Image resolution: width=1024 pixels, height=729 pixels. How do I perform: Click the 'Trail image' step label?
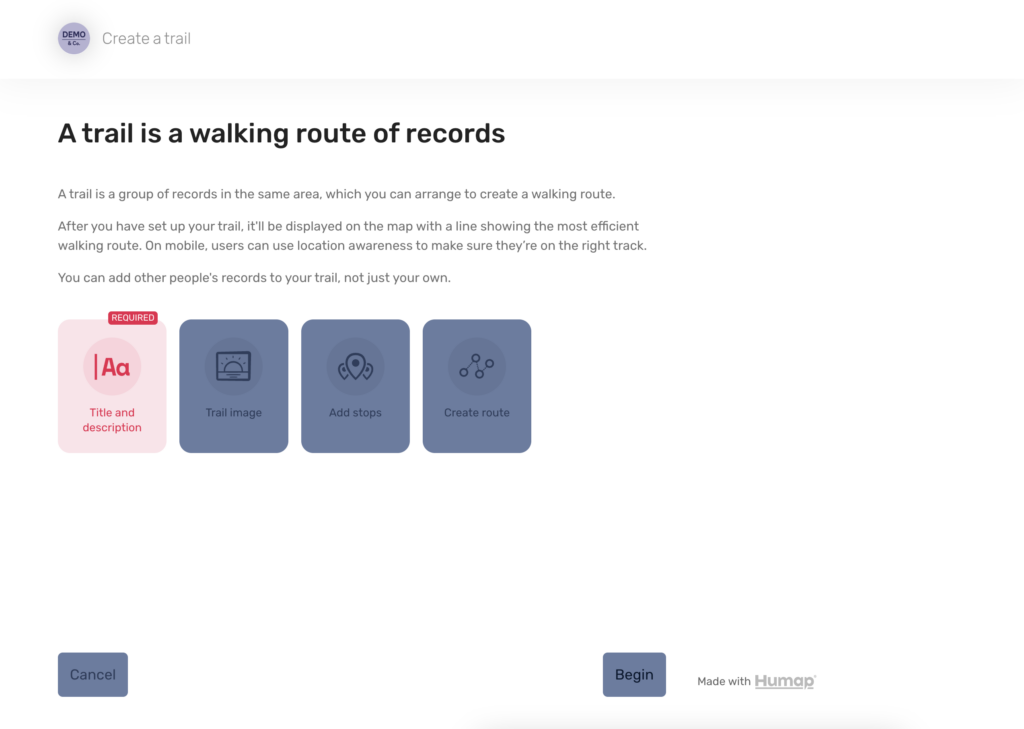[x=233, y=413]
